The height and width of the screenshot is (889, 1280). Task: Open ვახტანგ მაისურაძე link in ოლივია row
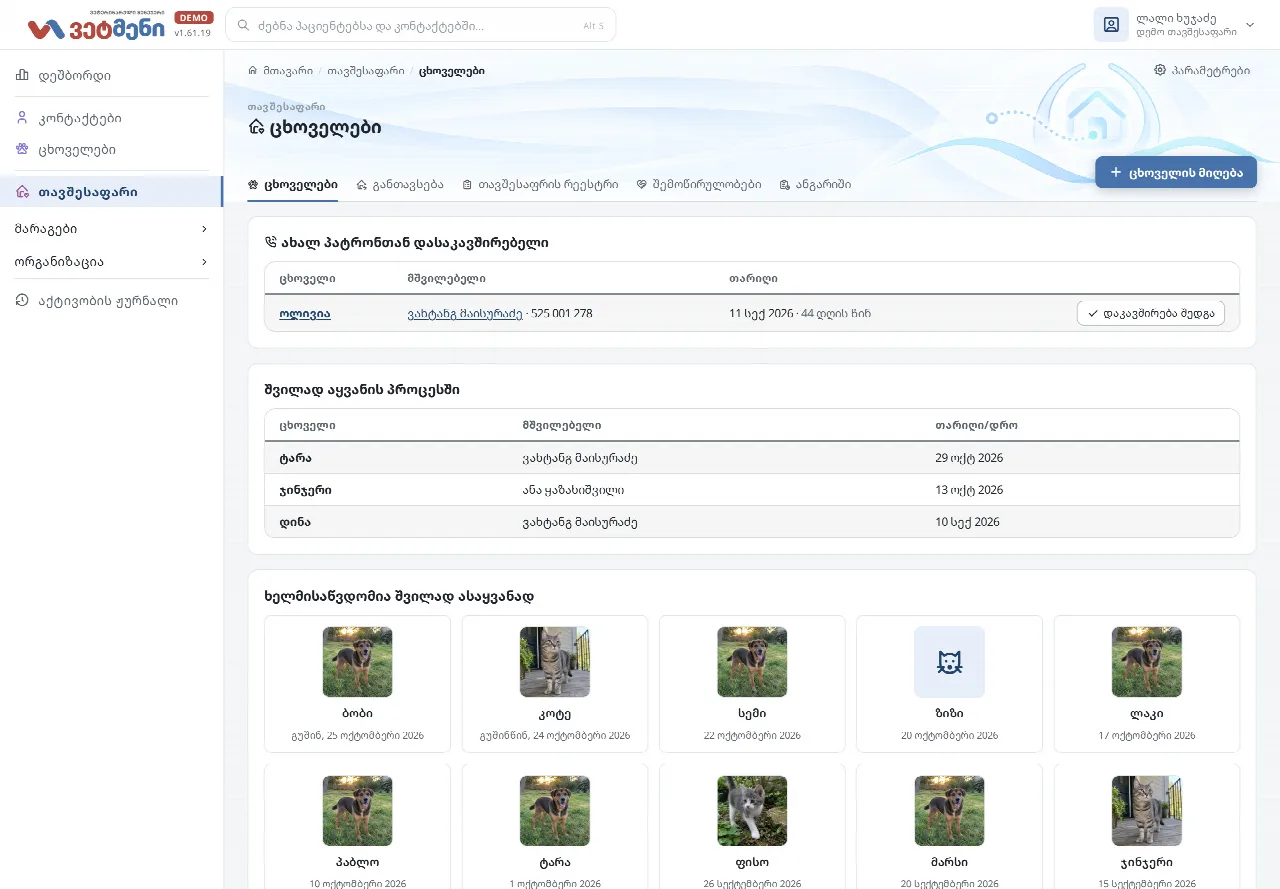tap(465, 314)
